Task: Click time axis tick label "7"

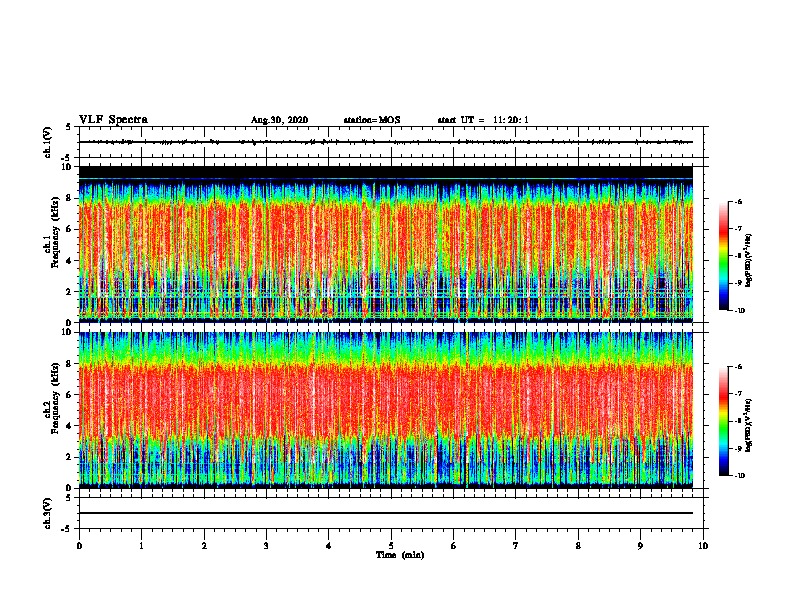Action: point(516,546)
